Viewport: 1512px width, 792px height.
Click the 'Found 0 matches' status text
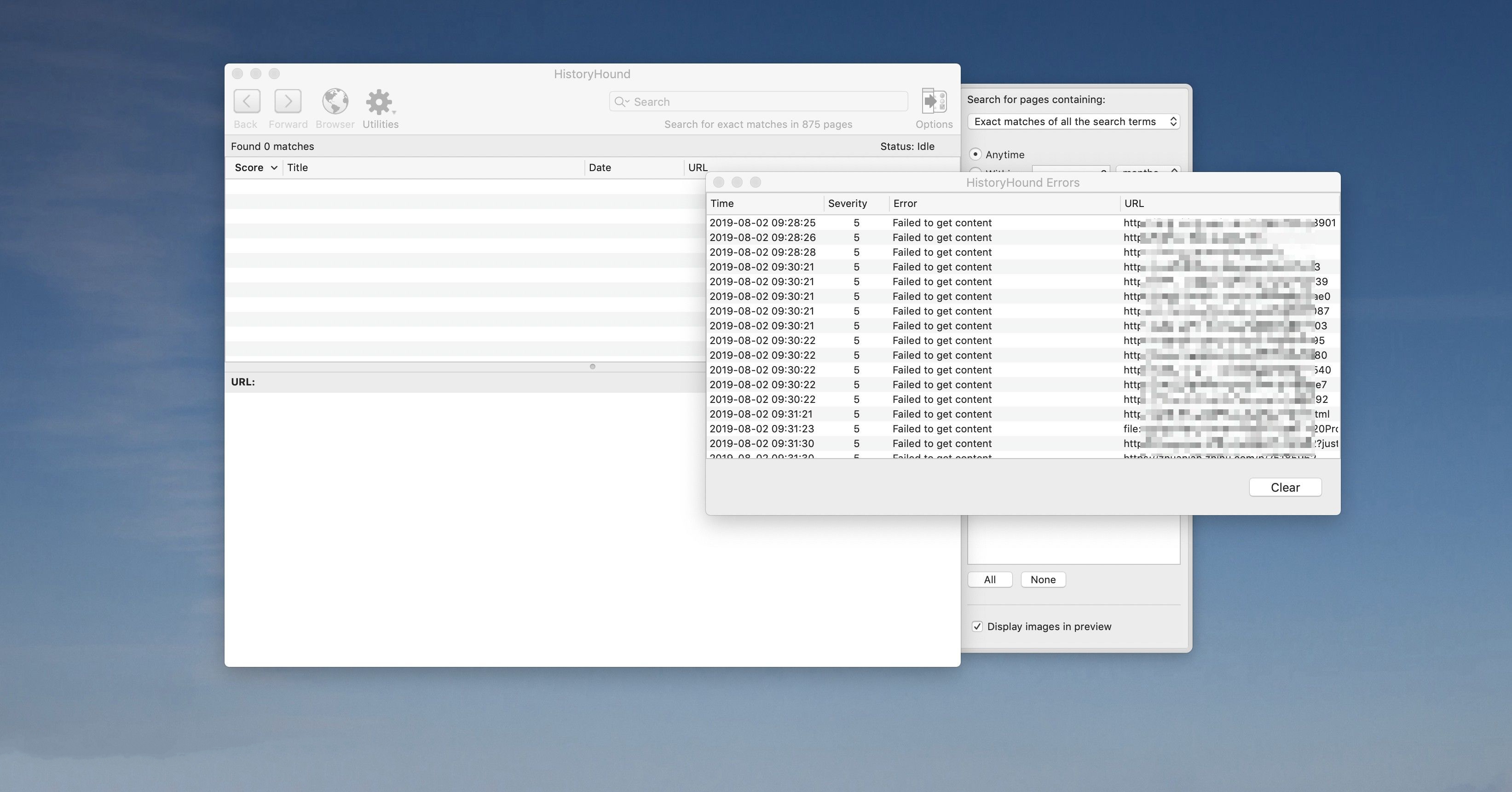click(272, 147)
